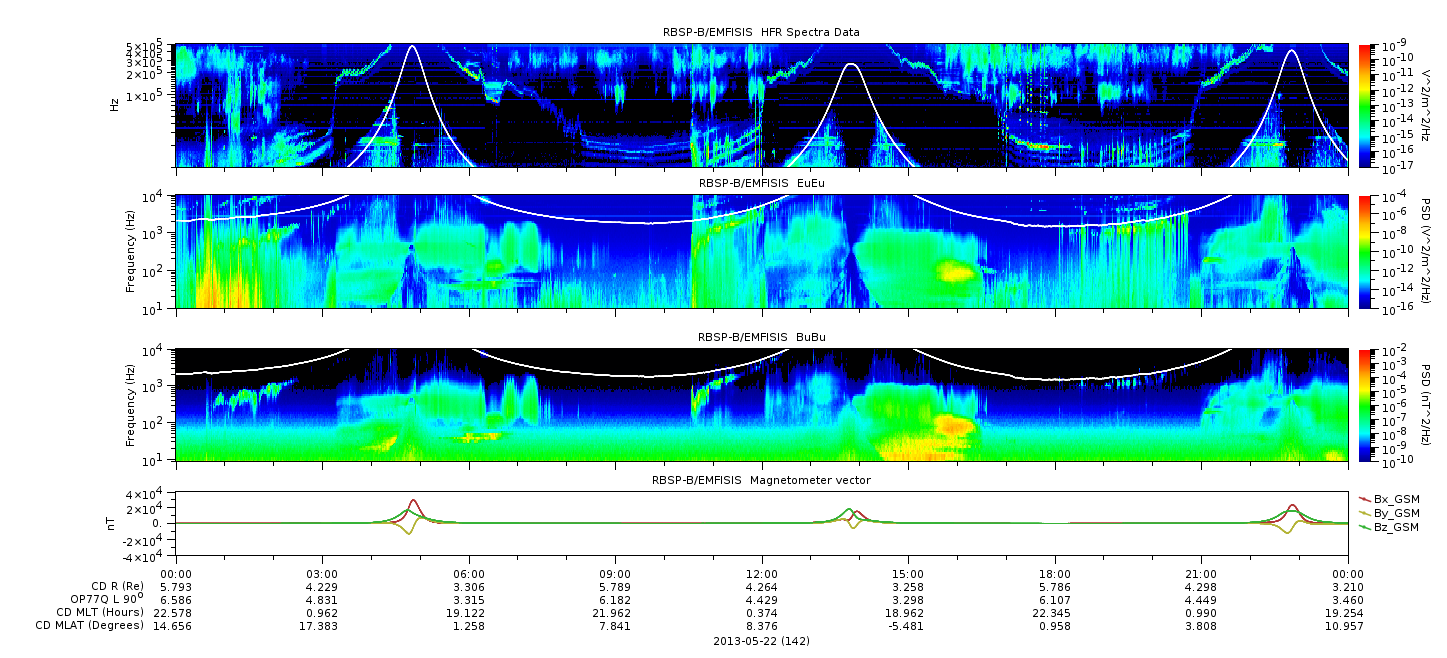Click the HFR Spectra Data plot title
The width and height of the screenshot is (1447, 658).
(761, 32)
